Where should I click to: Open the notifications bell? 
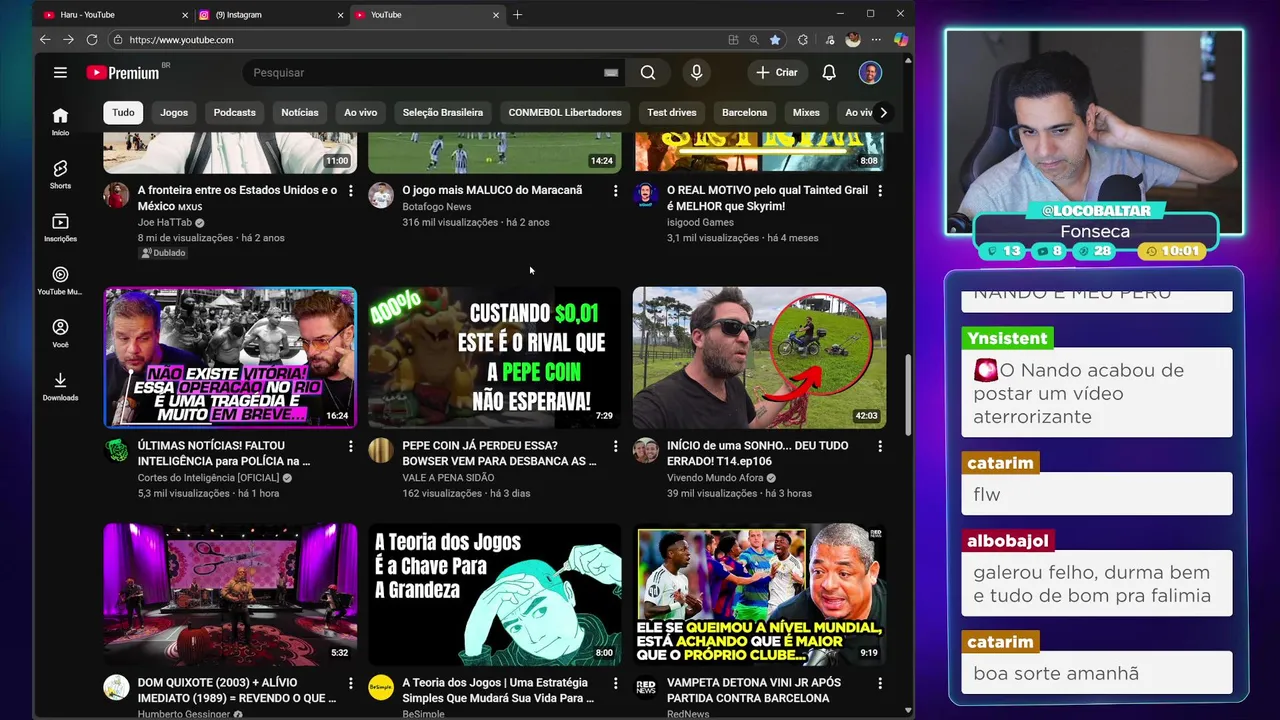pyautogui.click(x=829, y=72)
